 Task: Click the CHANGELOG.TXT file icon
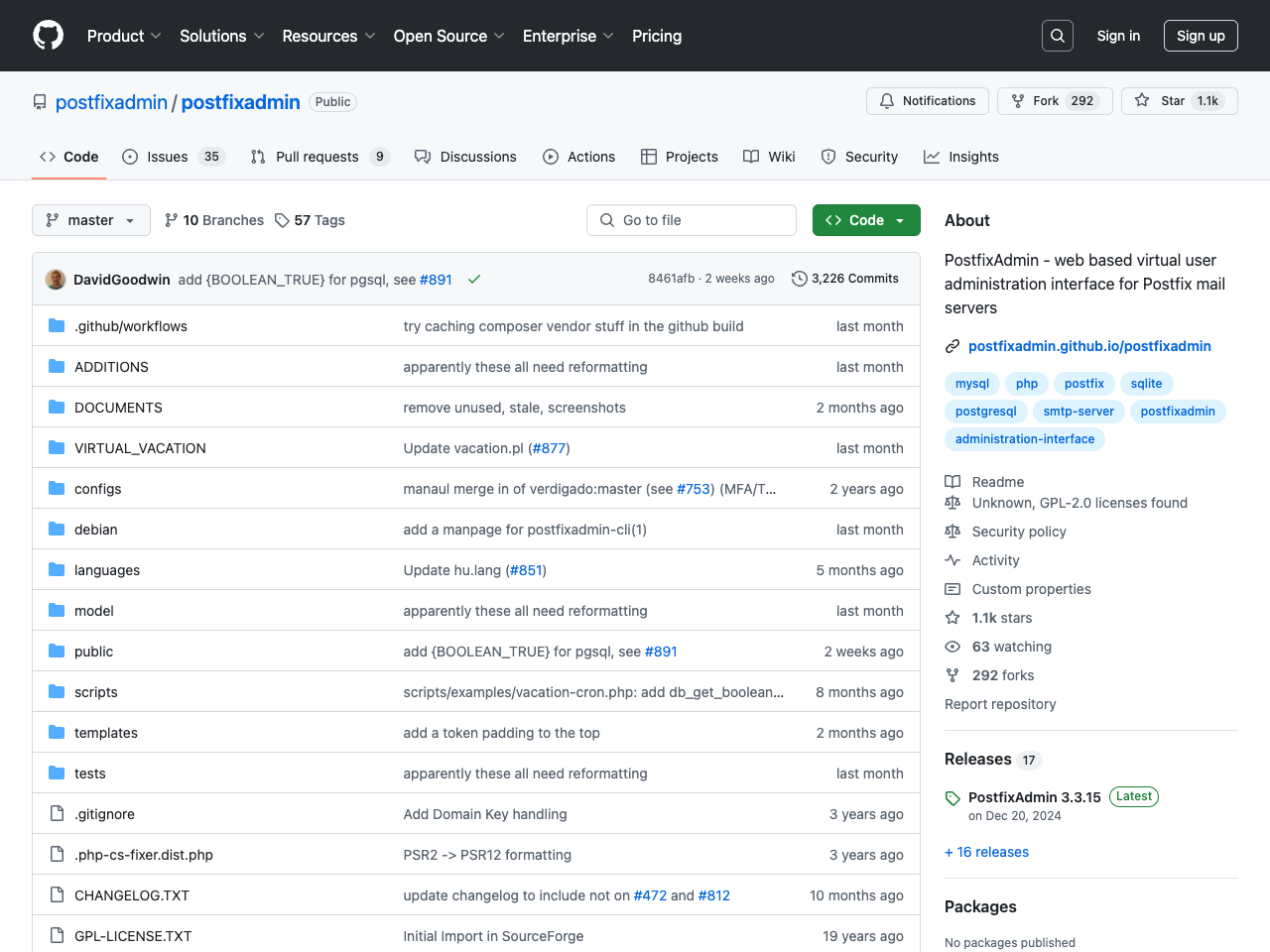57,894
